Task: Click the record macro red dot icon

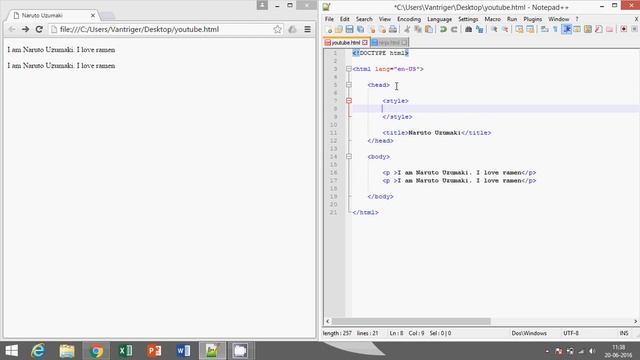Action: pyautogui.click(x=624, y=29)
